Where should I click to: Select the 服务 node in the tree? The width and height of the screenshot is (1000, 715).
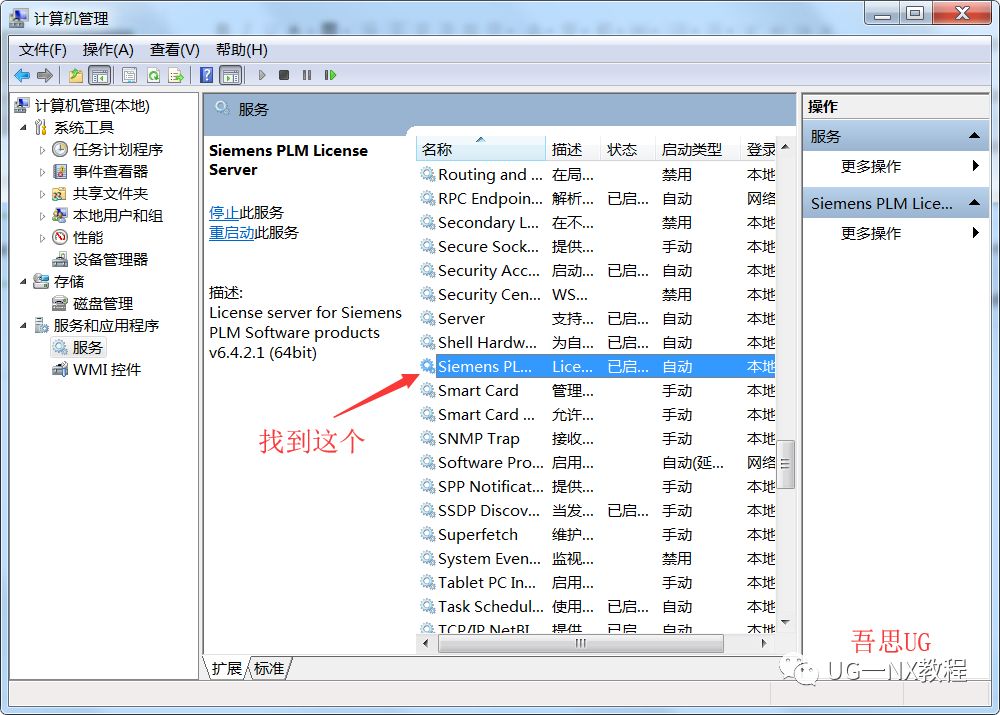click(x=87, y=348)
